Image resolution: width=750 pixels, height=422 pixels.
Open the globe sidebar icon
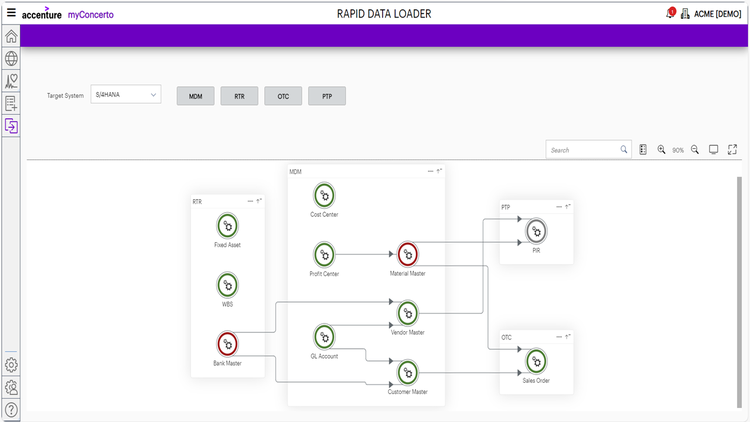point(11,58)
